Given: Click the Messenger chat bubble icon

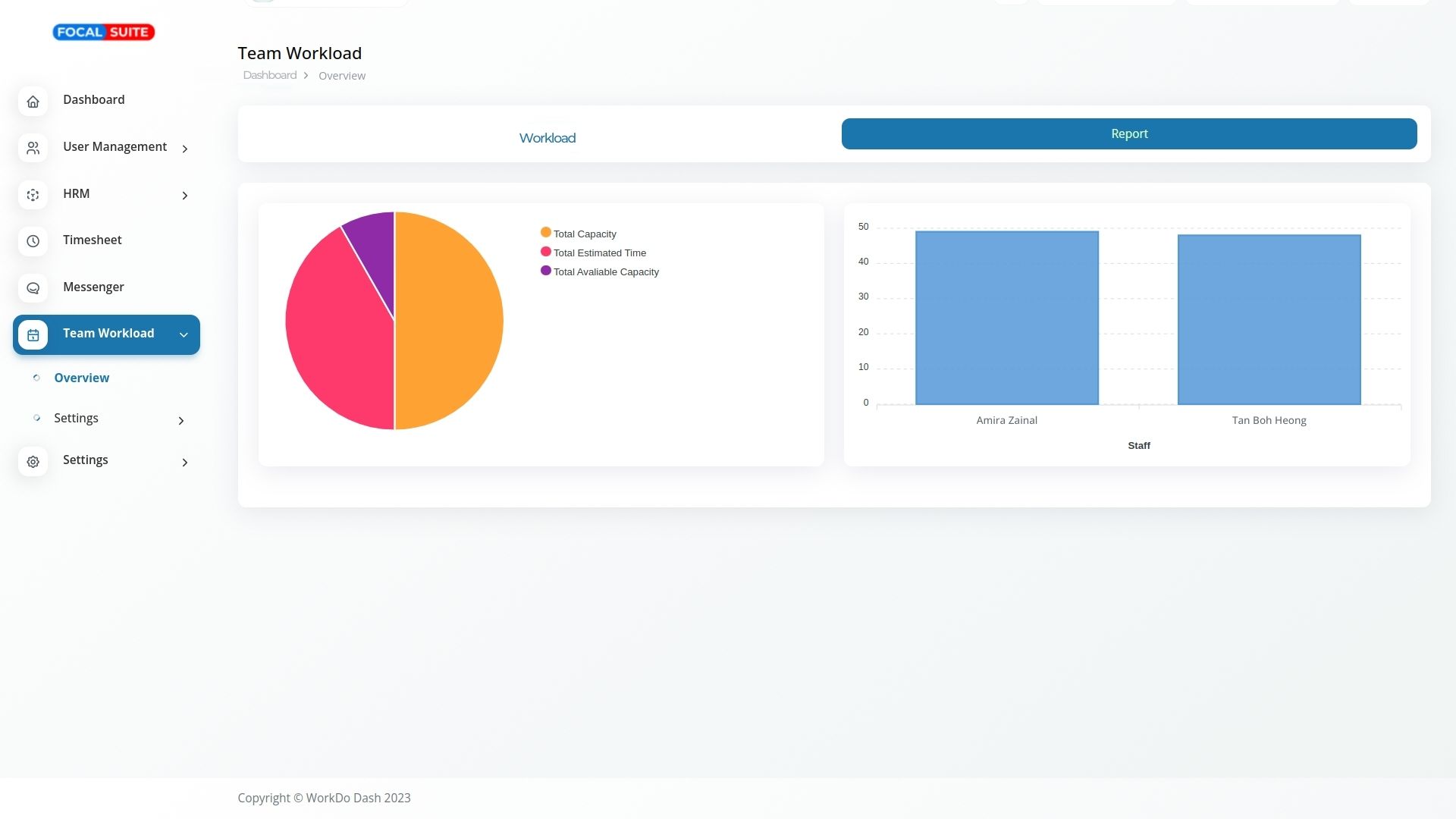Looking at the screenshot, I should coord(33,289).
